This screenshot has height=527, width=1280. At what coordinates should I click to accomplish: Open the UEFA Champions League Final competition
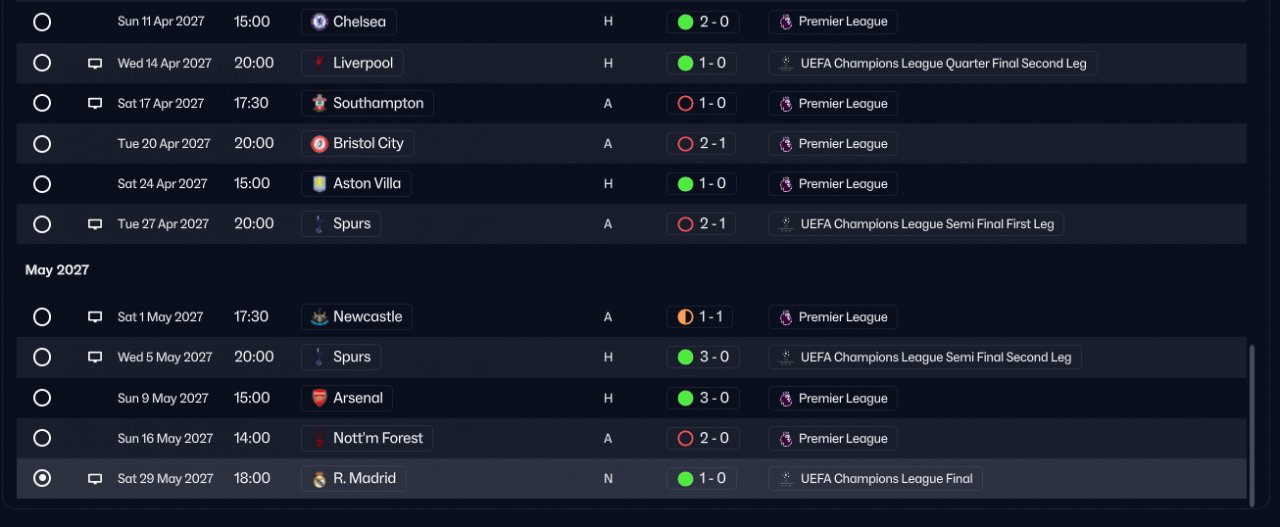click(875, 479)
